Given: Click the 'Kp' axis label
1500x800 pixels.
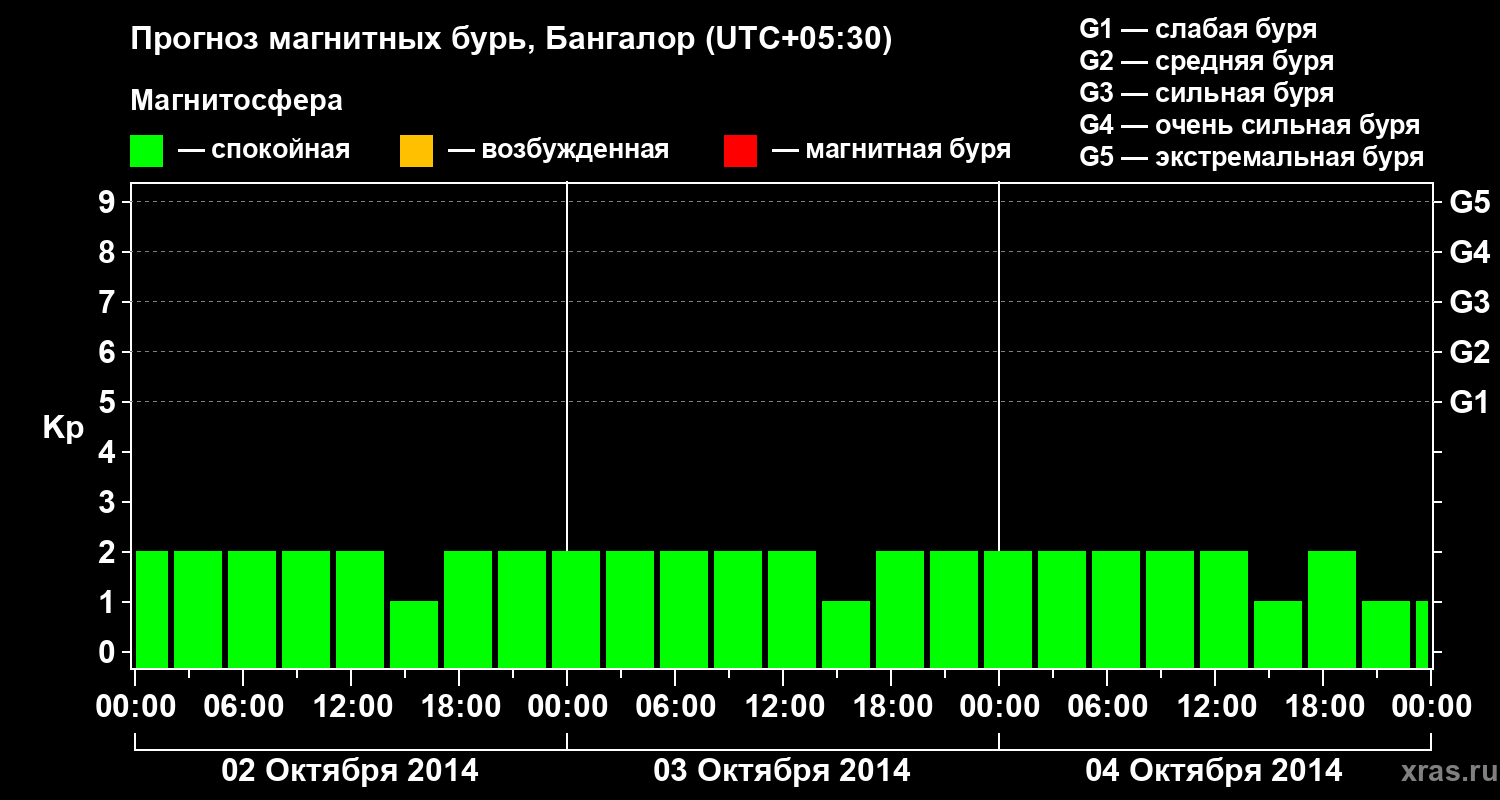Looking at the screenshot, I should tap(63, 428).
